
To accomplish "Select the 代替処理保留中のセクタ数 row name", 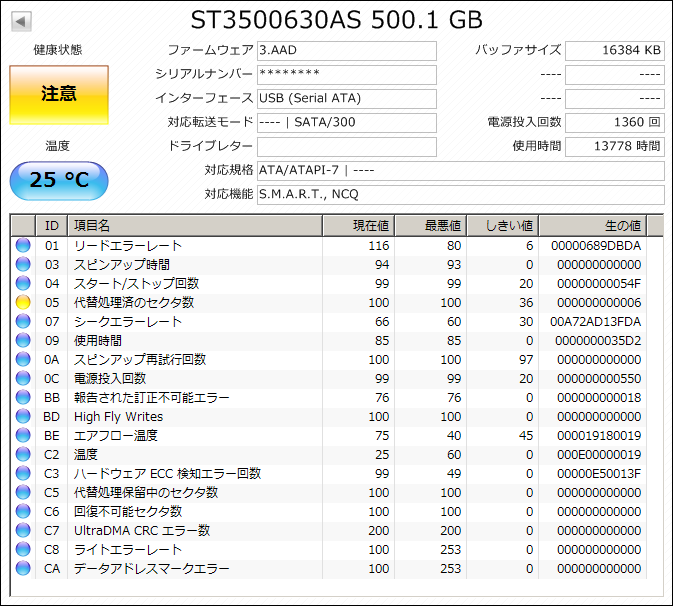I will pyautogui.click(x=146, y=492).
